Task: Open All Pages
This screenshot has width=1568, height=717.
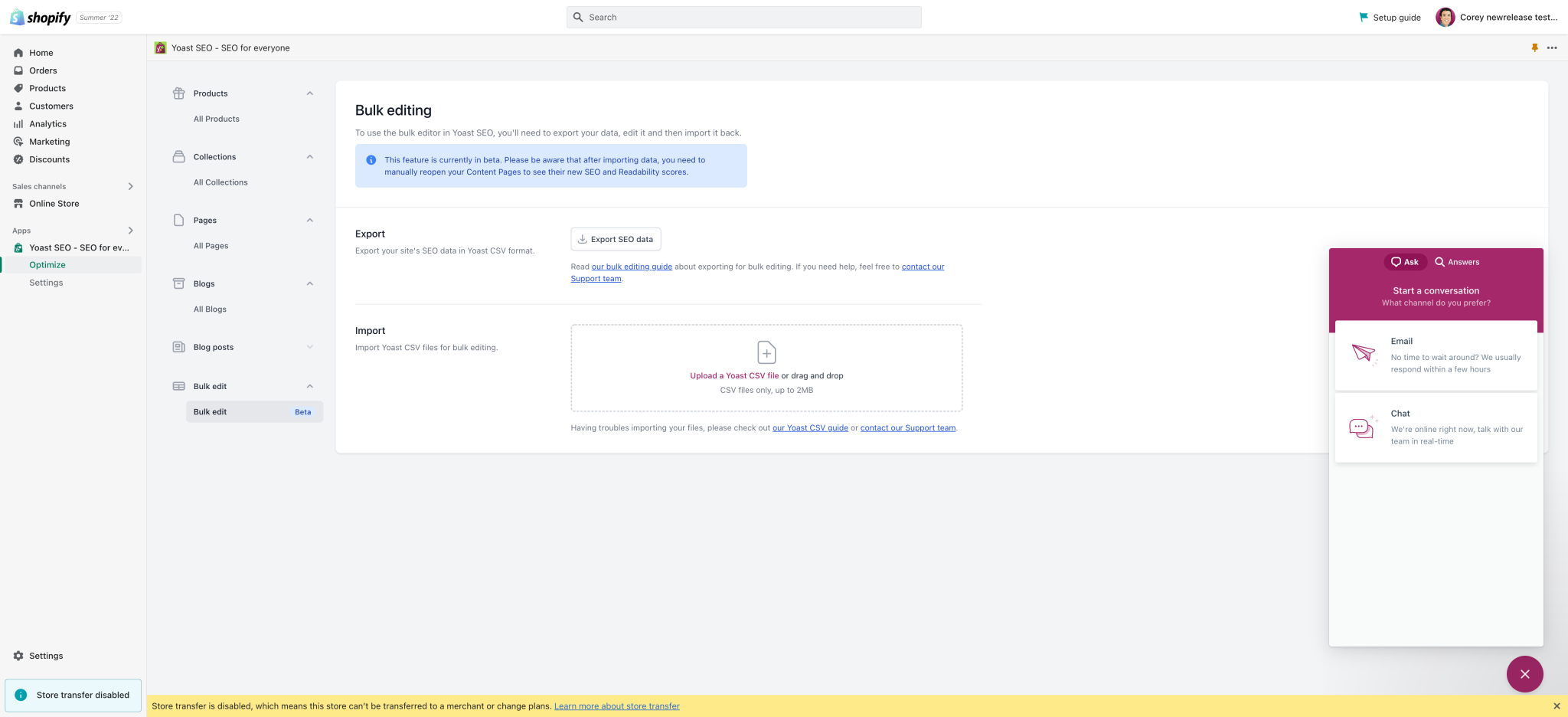Action: 211,246
